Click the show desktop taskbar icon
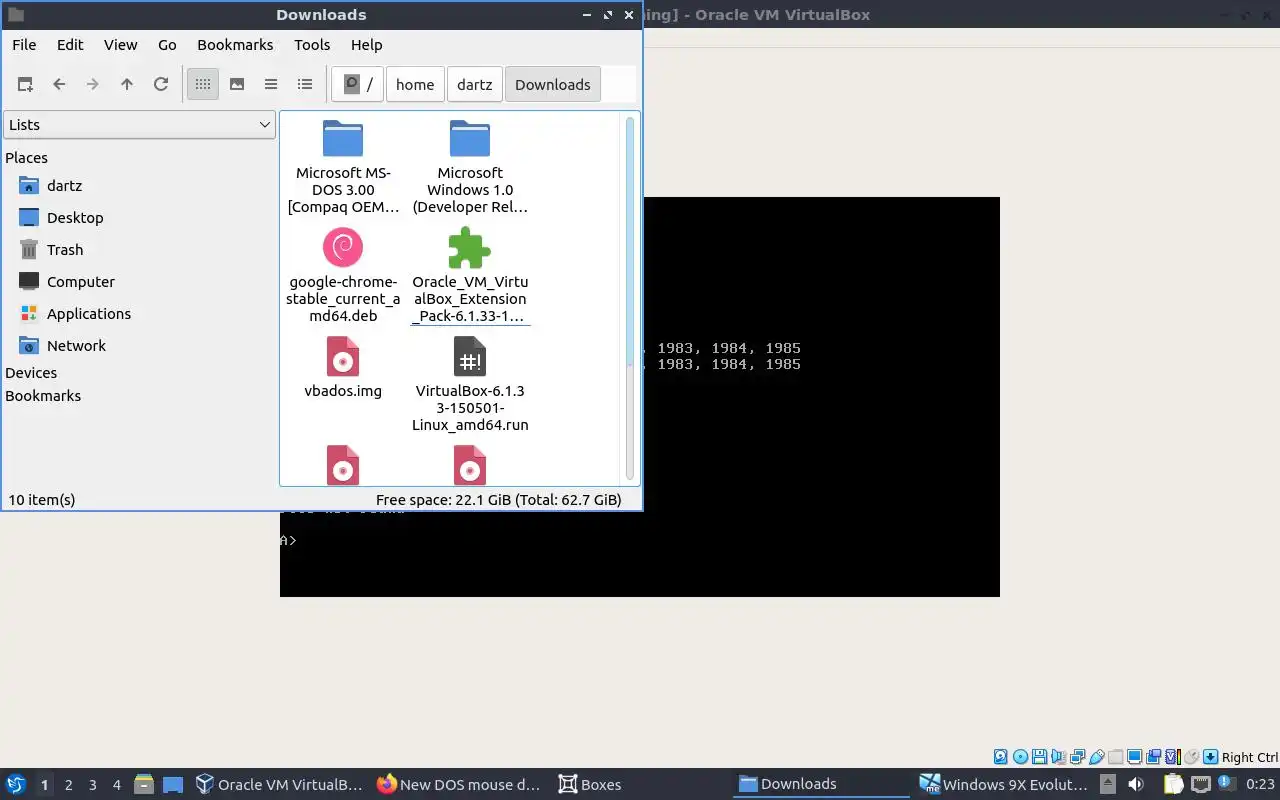The width and height of the screenshot is (1280, 800). [x=173, y=785]
